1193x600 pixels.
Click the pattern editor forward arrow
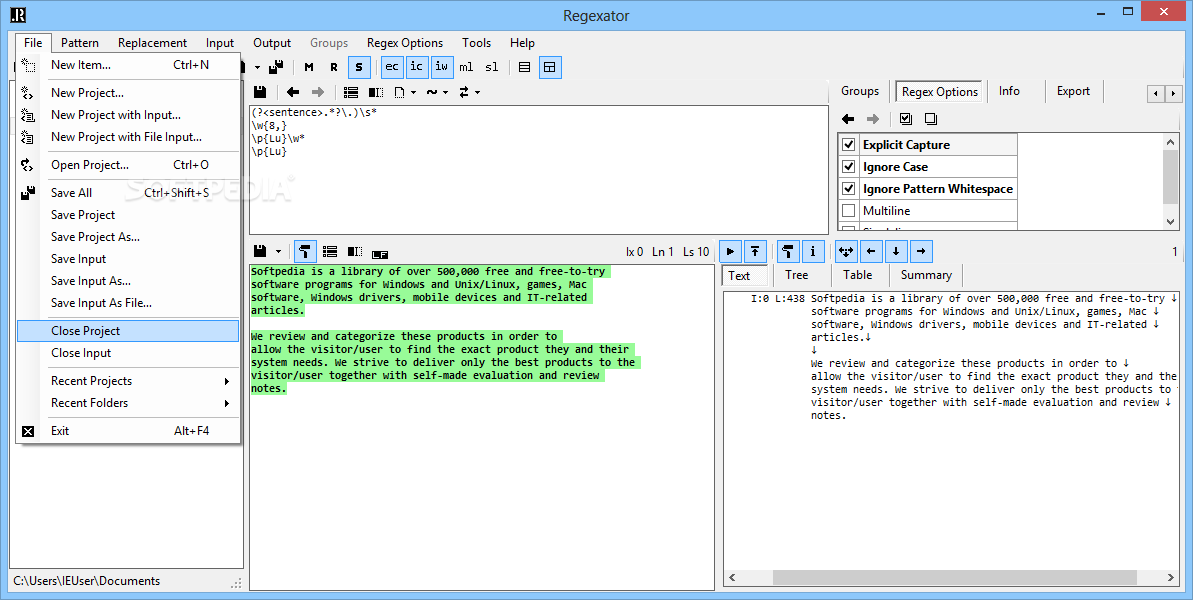click(x=318, y=92)
